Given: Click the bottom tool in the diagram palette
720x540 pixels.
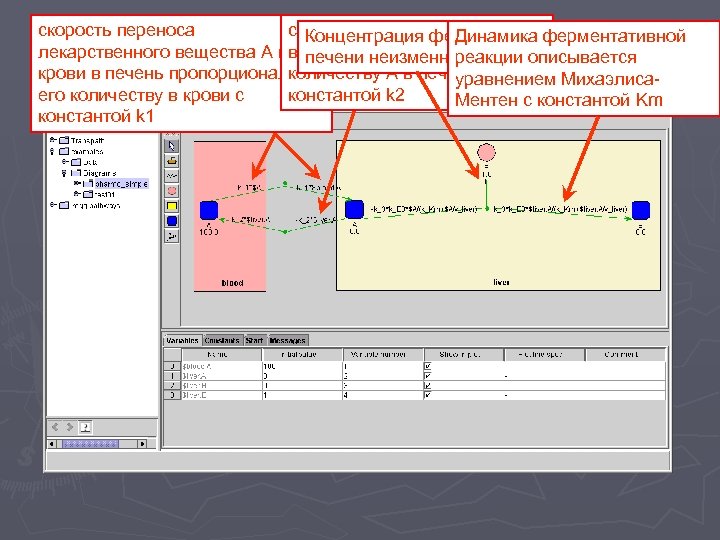Looking at the screenshot, I should [x=171, y=236].
